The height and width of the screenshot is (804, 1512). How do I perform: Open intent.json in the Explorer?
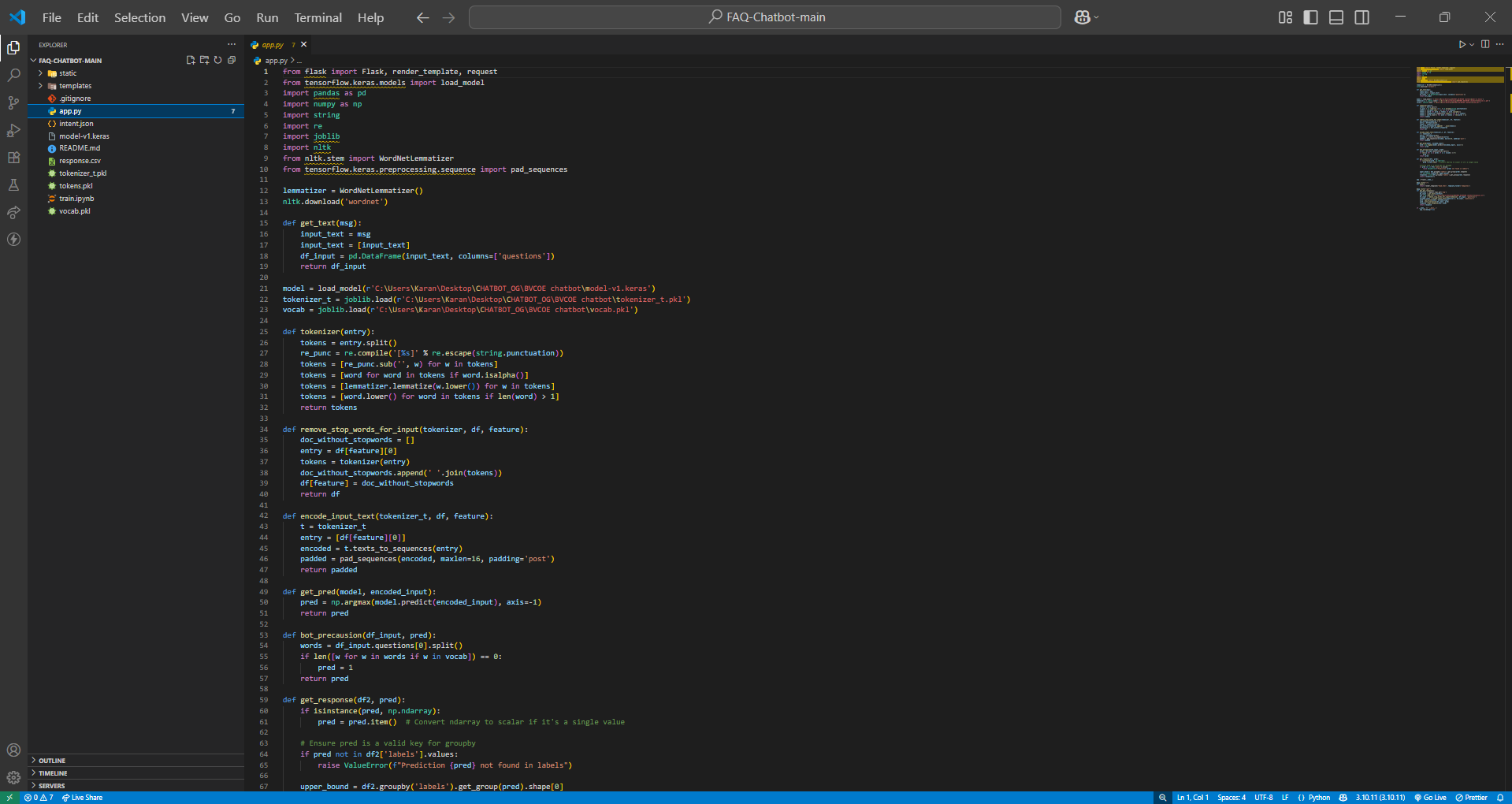pyautogui.click(x=136, y=124)
